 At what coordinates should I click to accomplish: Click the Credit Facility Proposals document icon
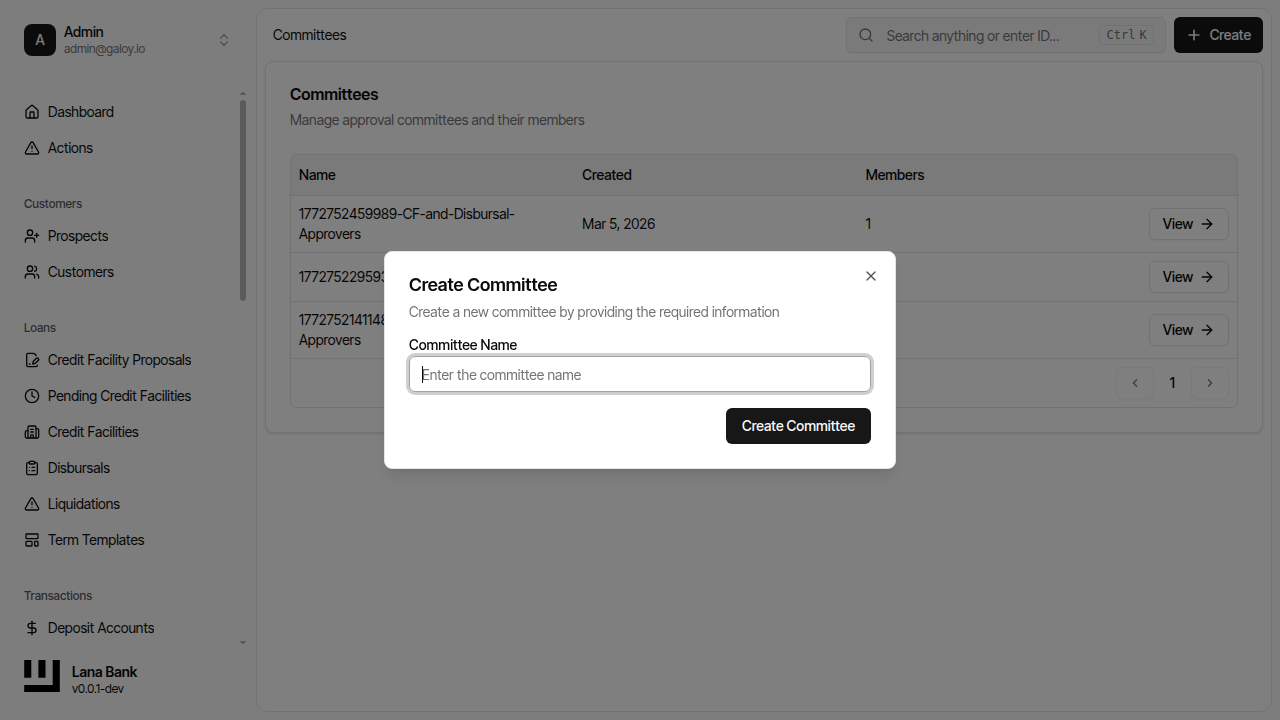click(x=31, y=359)
